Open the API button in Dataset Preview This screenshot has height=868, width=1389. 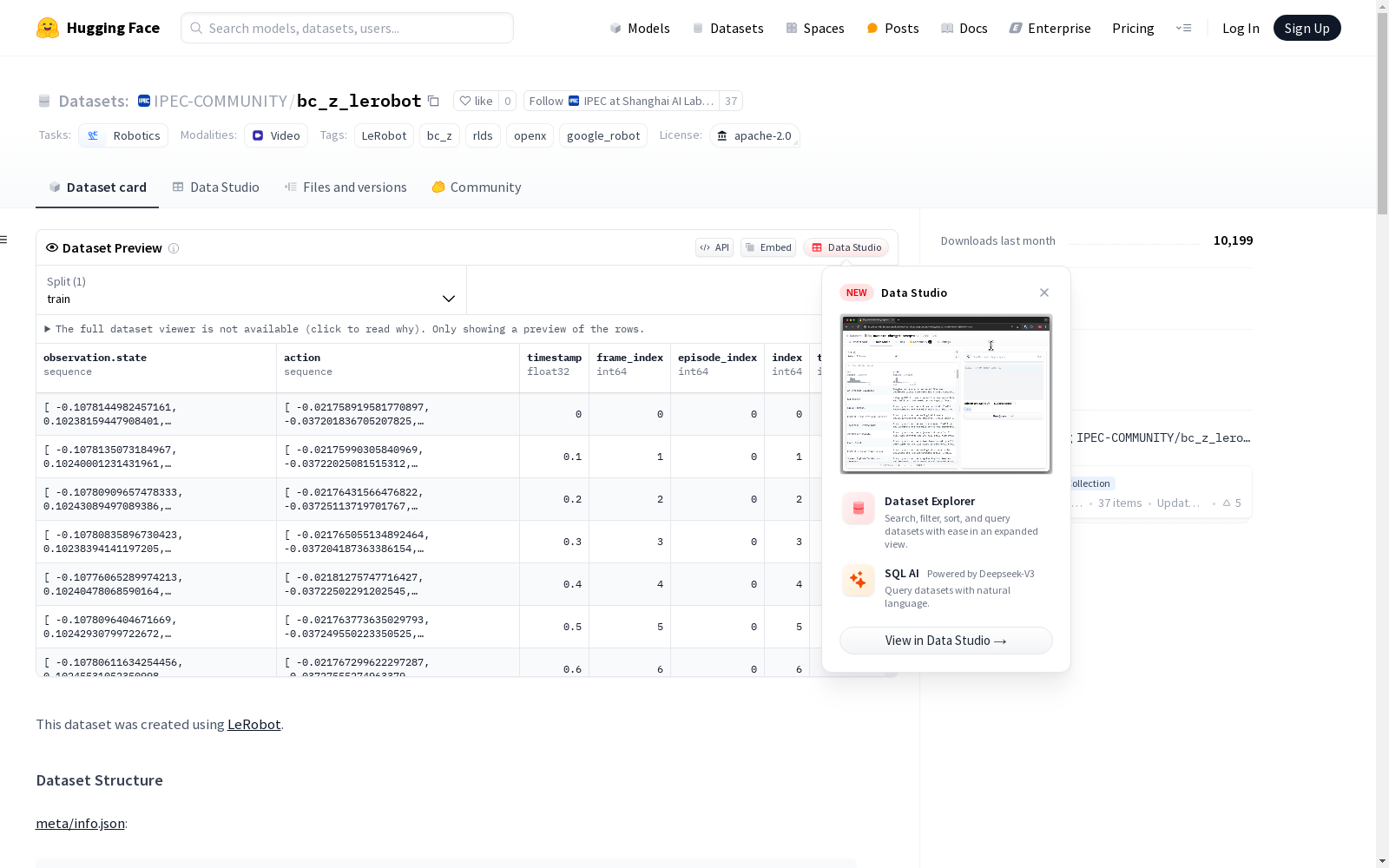tap(714, 247)
